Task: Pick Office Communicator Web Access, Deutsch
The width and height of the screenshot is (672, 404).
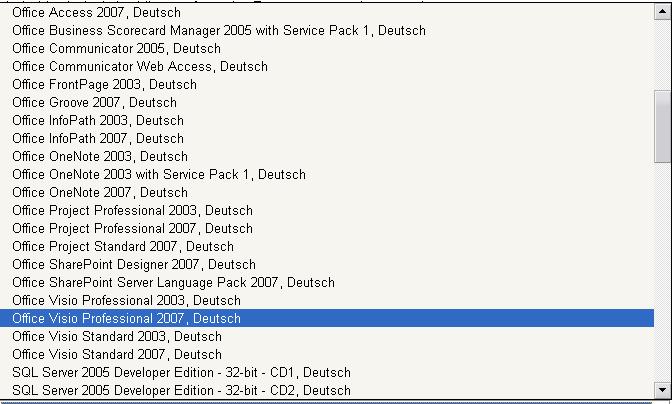Action: pos(327,66)
